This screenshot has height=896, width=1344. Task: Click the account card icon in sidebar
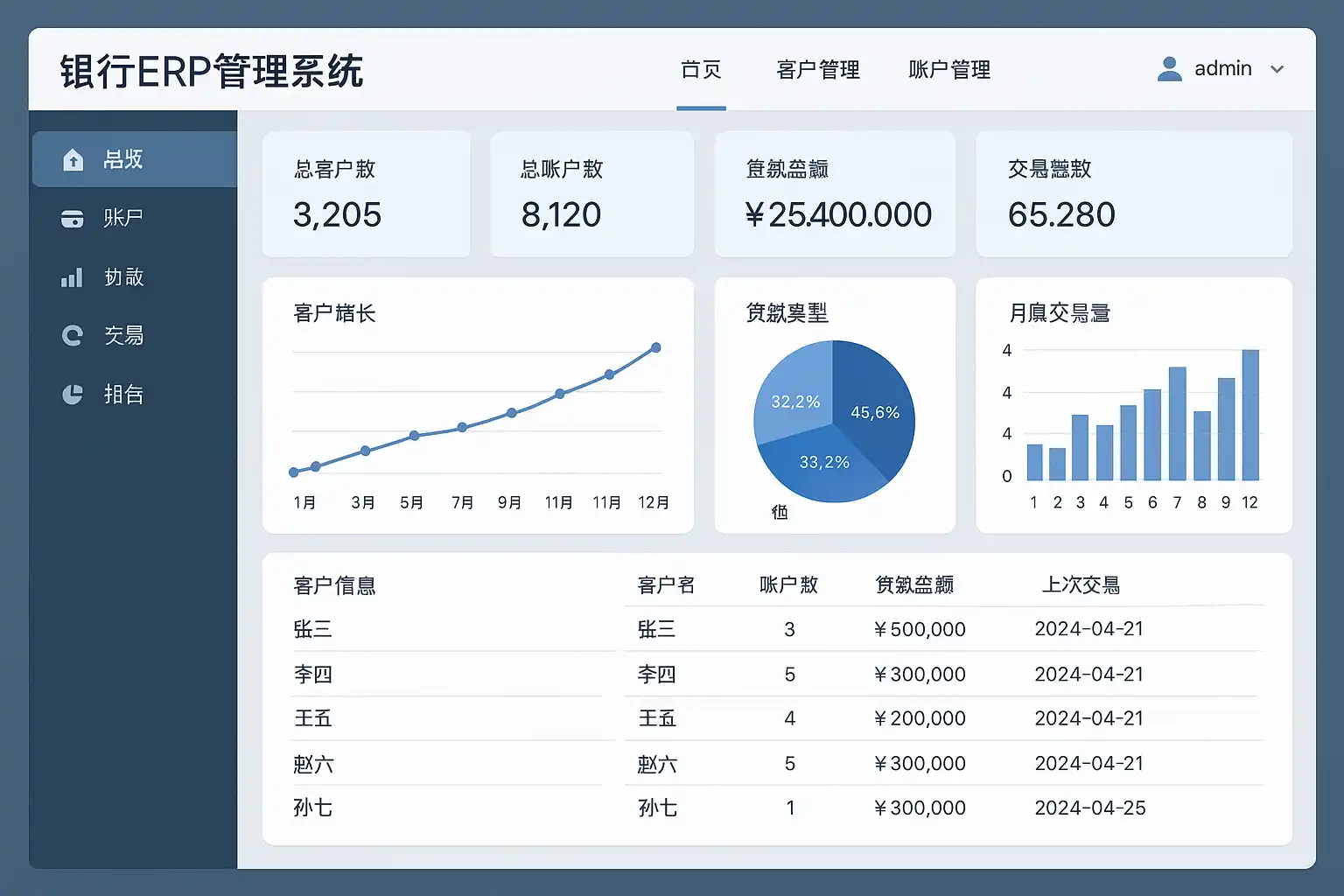pyautogui.click(x=73, y=219)
